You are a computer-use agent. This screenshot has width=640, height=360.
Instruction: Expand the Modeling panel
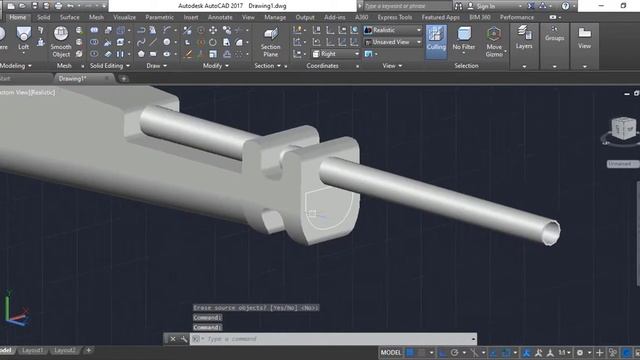16,66
